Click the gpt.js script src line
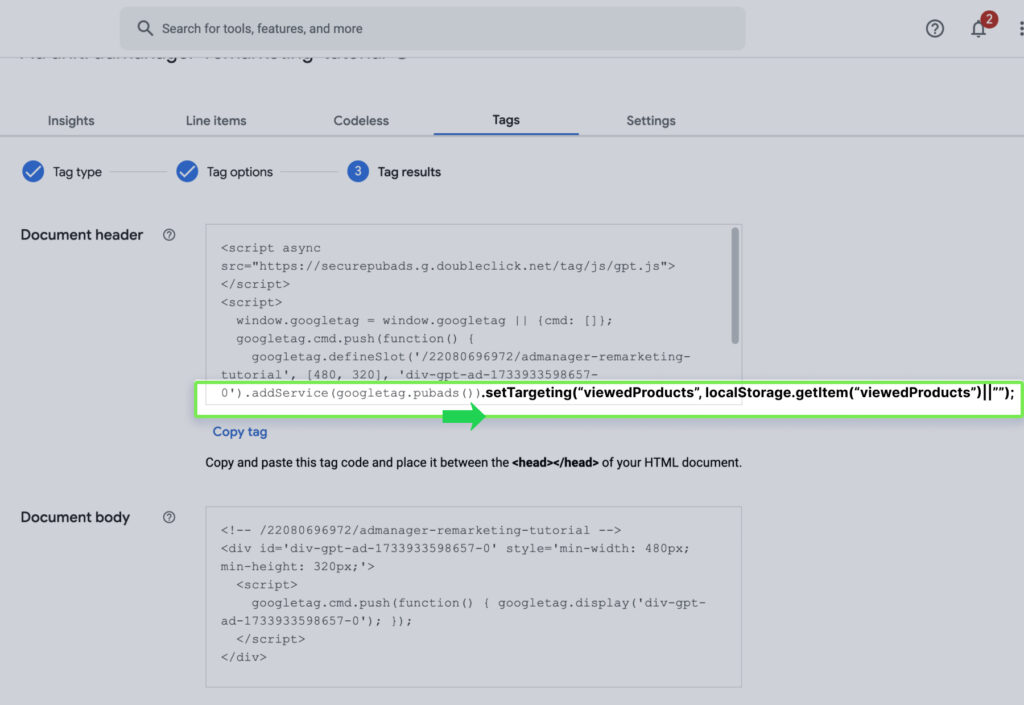 pyautogui.click(x=448, y=266)
